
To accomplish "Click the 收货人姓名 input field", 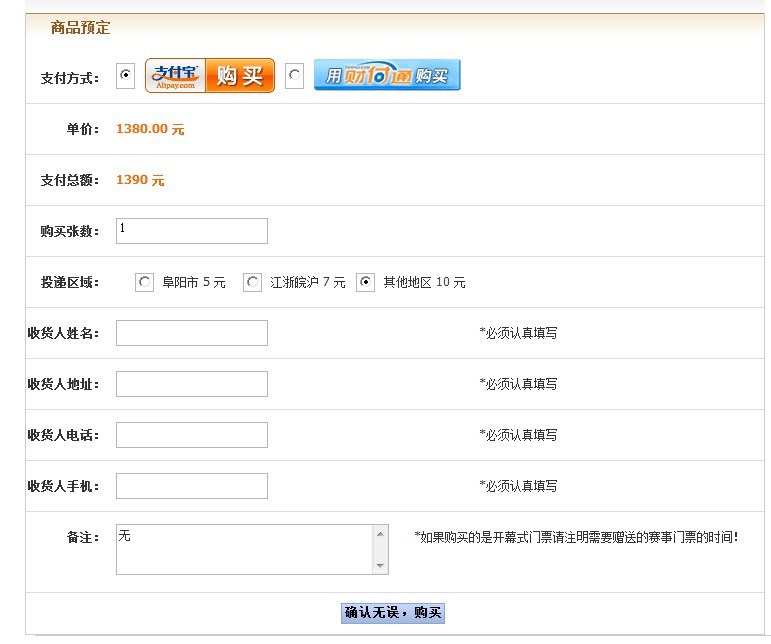I will 192,333.
